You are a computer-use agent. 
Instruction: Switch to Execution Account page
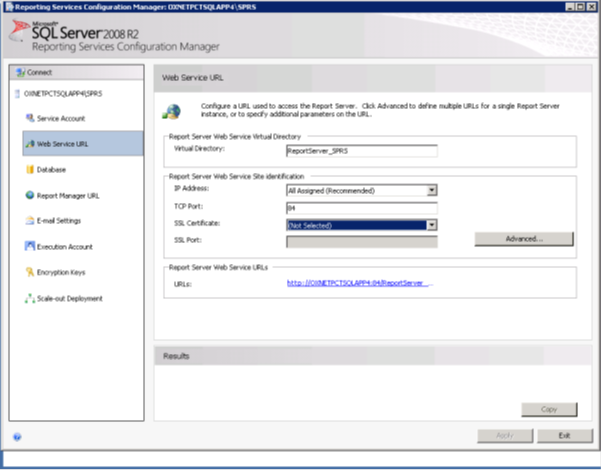[64, 247]
